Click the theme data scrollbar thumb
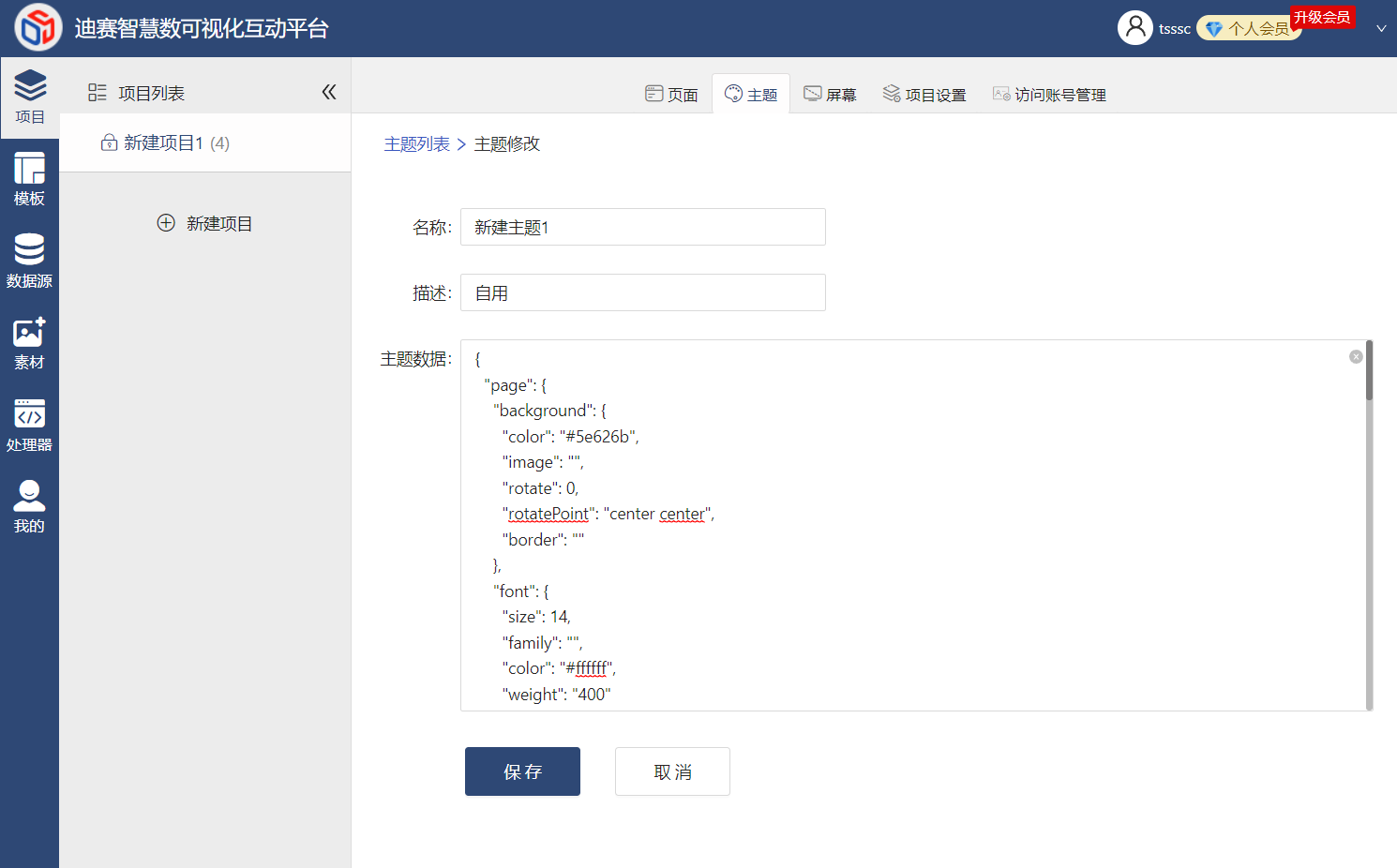The image size is (1397, 868). click(x=1369, y=370)
